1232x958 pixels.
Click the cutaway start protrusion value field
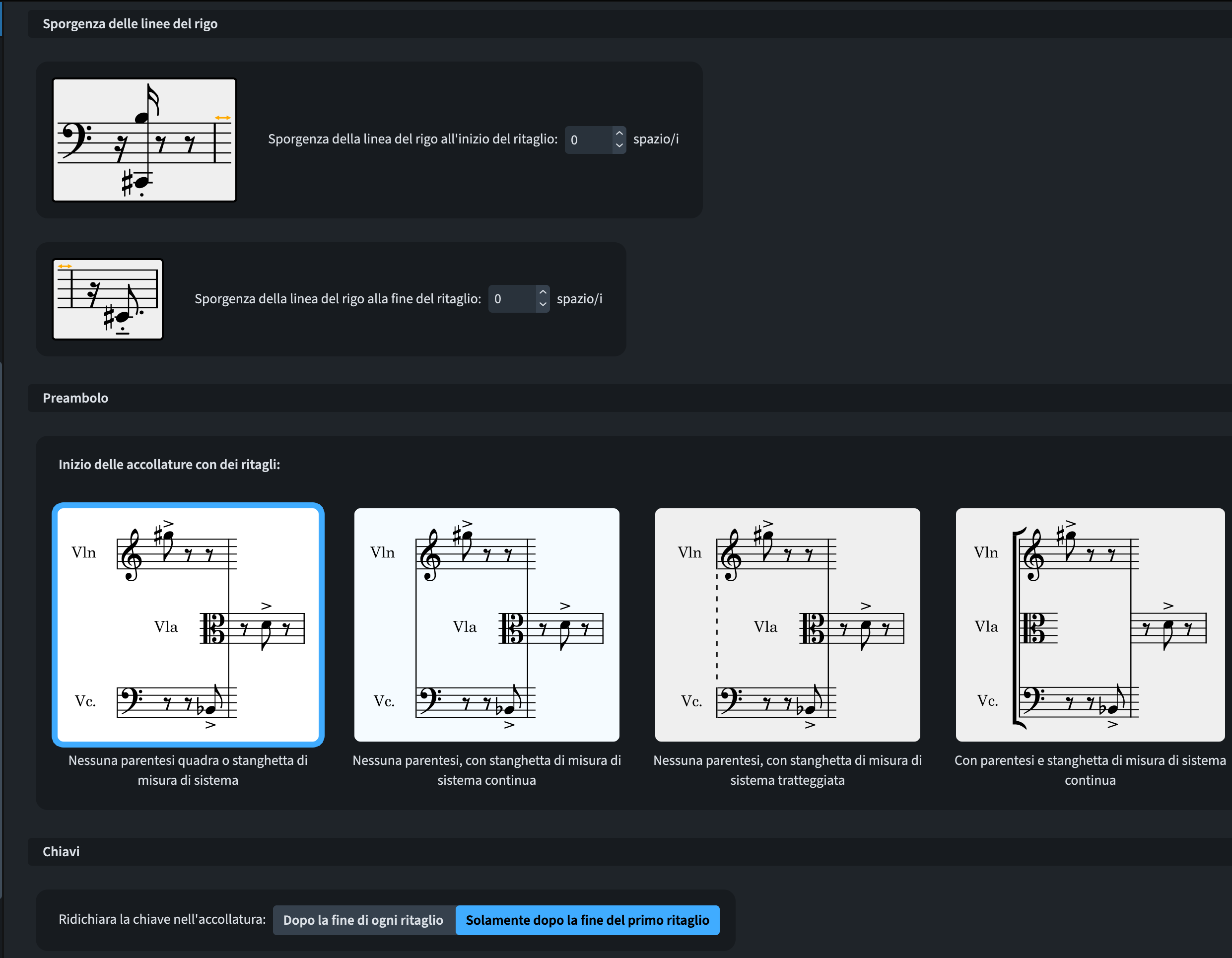click(x=588, y=140)
